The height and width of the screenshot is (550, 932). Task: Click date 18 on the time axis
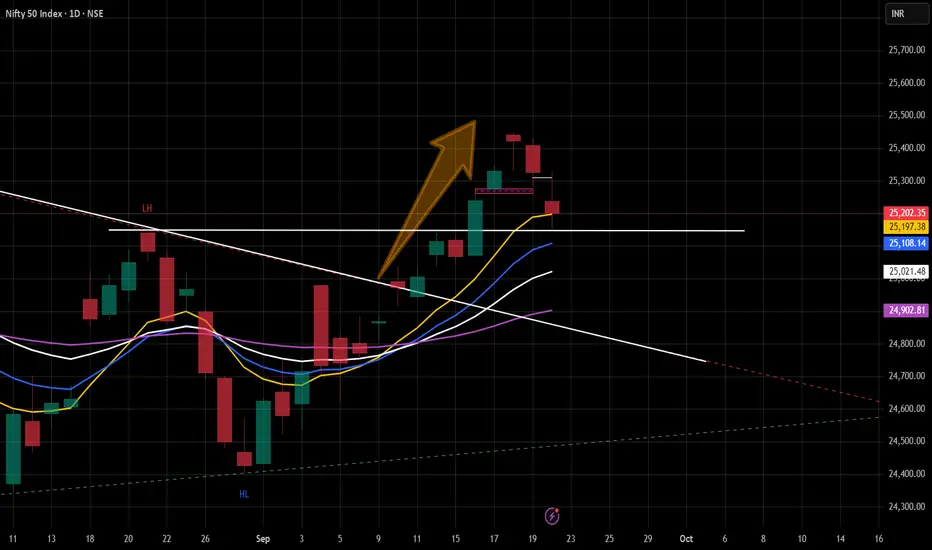[x=90, y=539]
